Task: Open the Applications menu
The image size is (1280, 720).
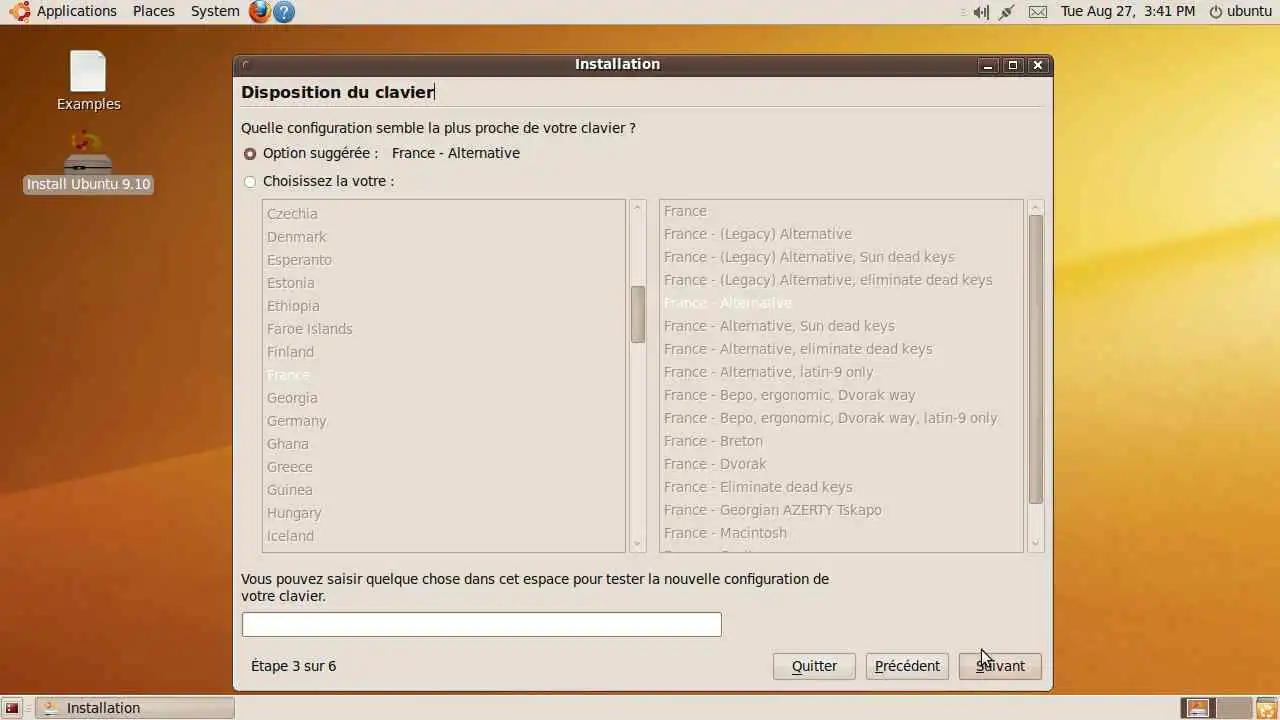Action: (x=77, y=11)
